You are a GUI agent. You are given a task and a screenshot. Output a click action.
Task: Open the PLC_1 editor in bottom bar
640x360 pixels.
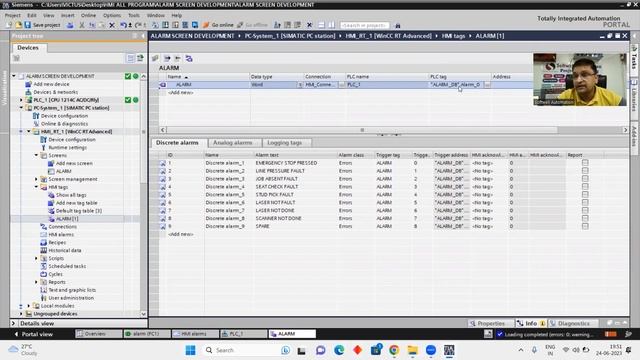point(244,334)
